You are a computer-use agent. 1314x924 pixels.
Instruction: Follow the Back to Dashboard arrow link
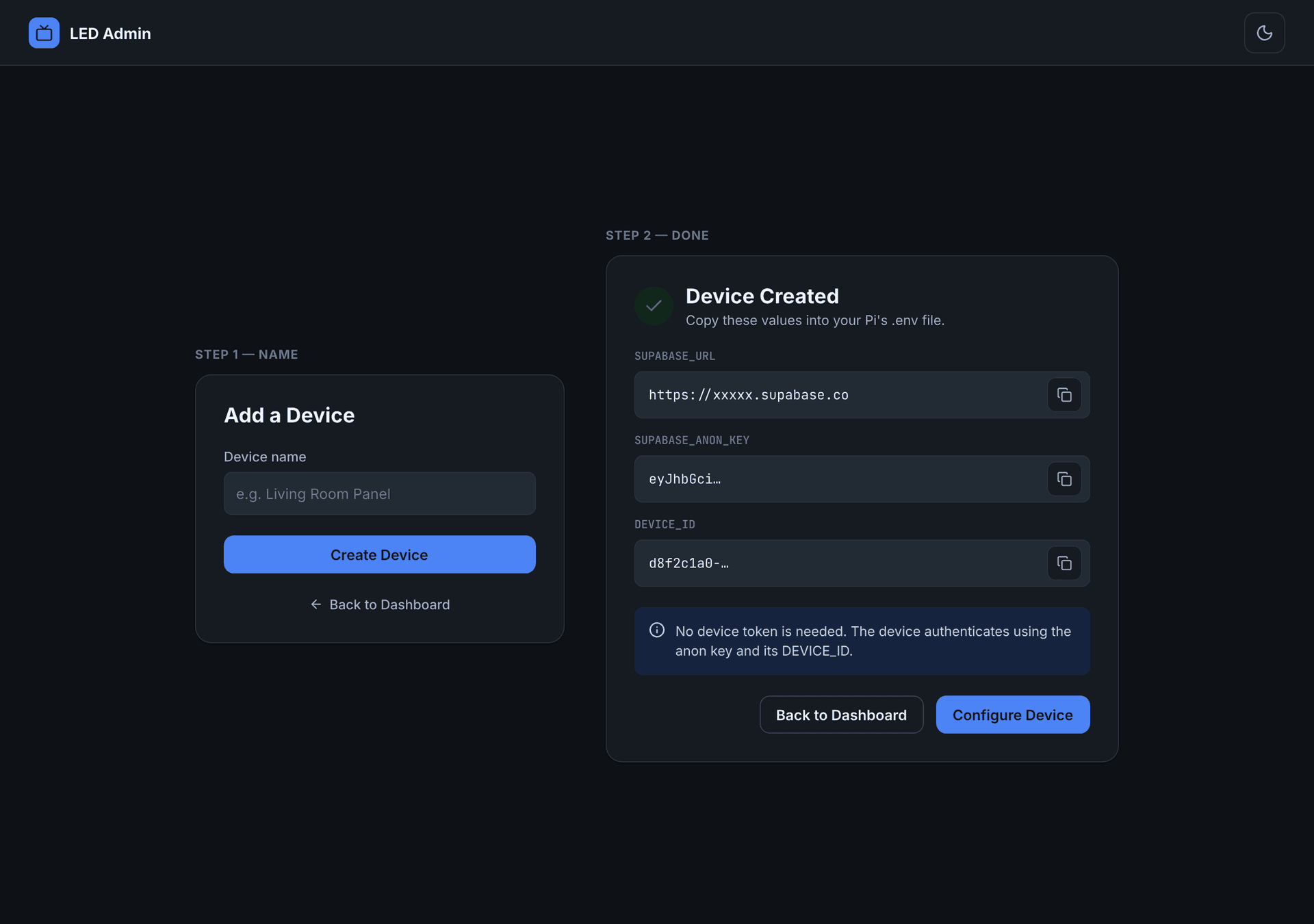379,604
